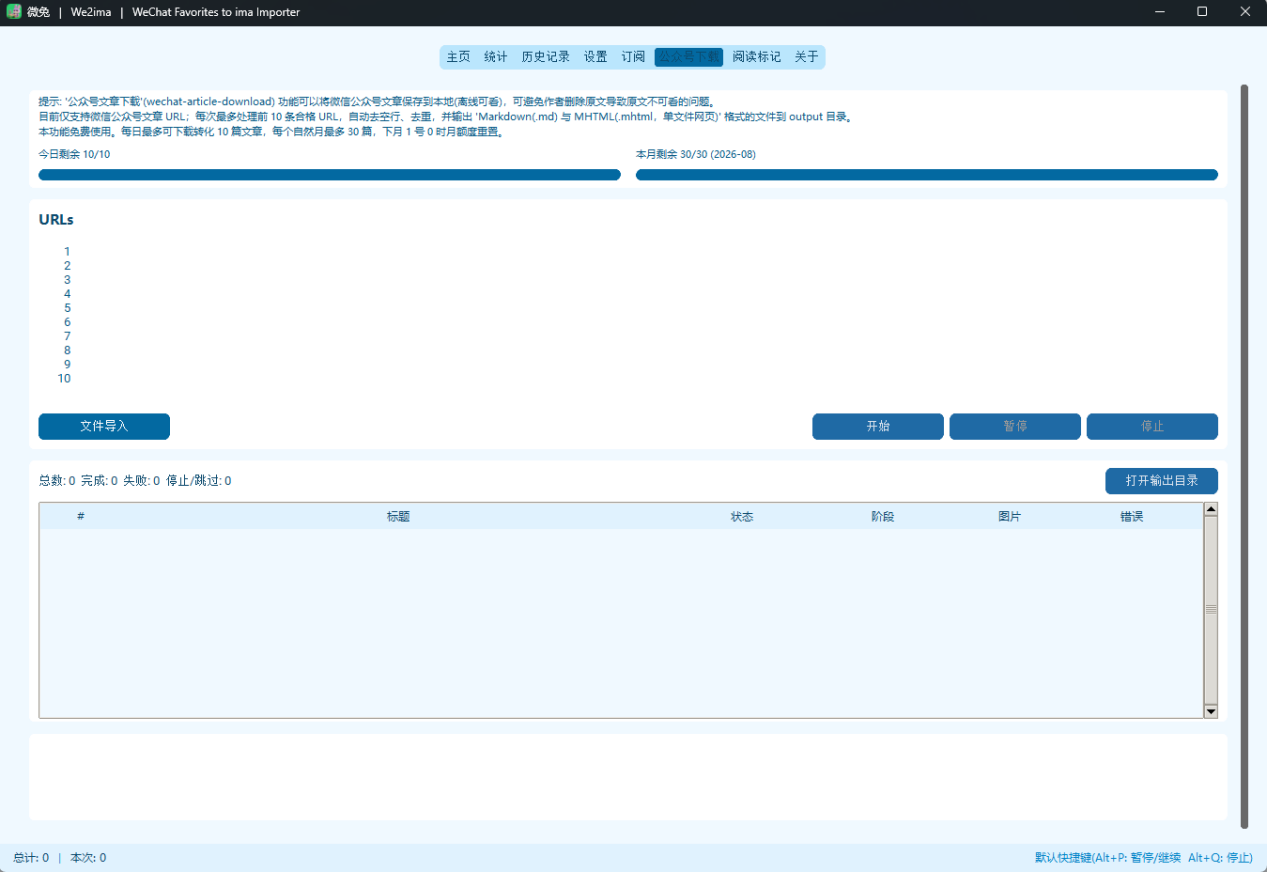Click 本次: 0 in the status bar
1267x872 pixels.
click(88, 858)
